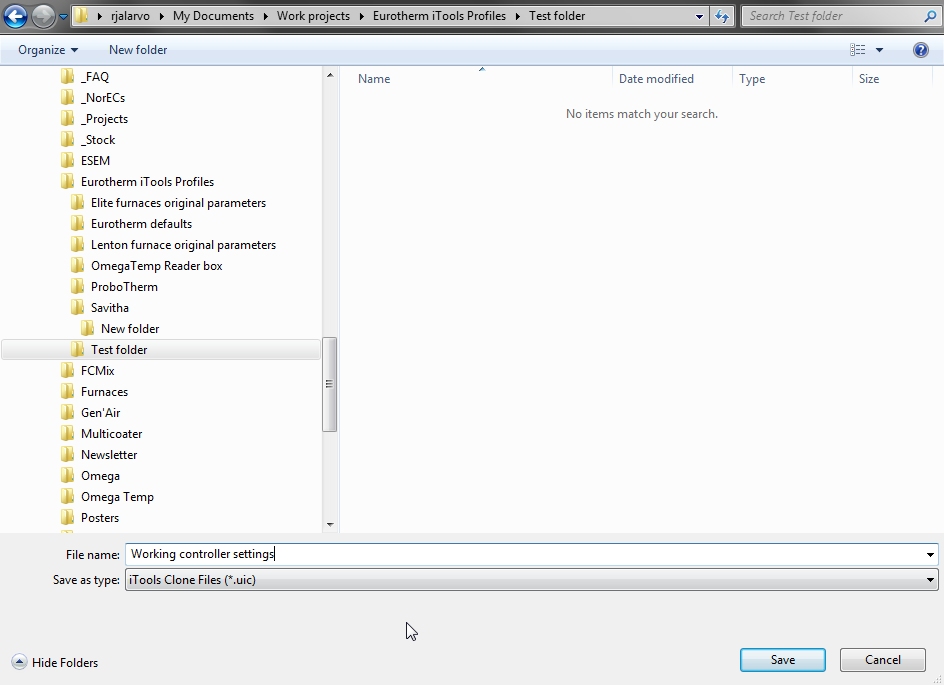This screenshot has width=944, height=685.
Task: Open Help with the question mark icon
Action: (x=921, y=50)
